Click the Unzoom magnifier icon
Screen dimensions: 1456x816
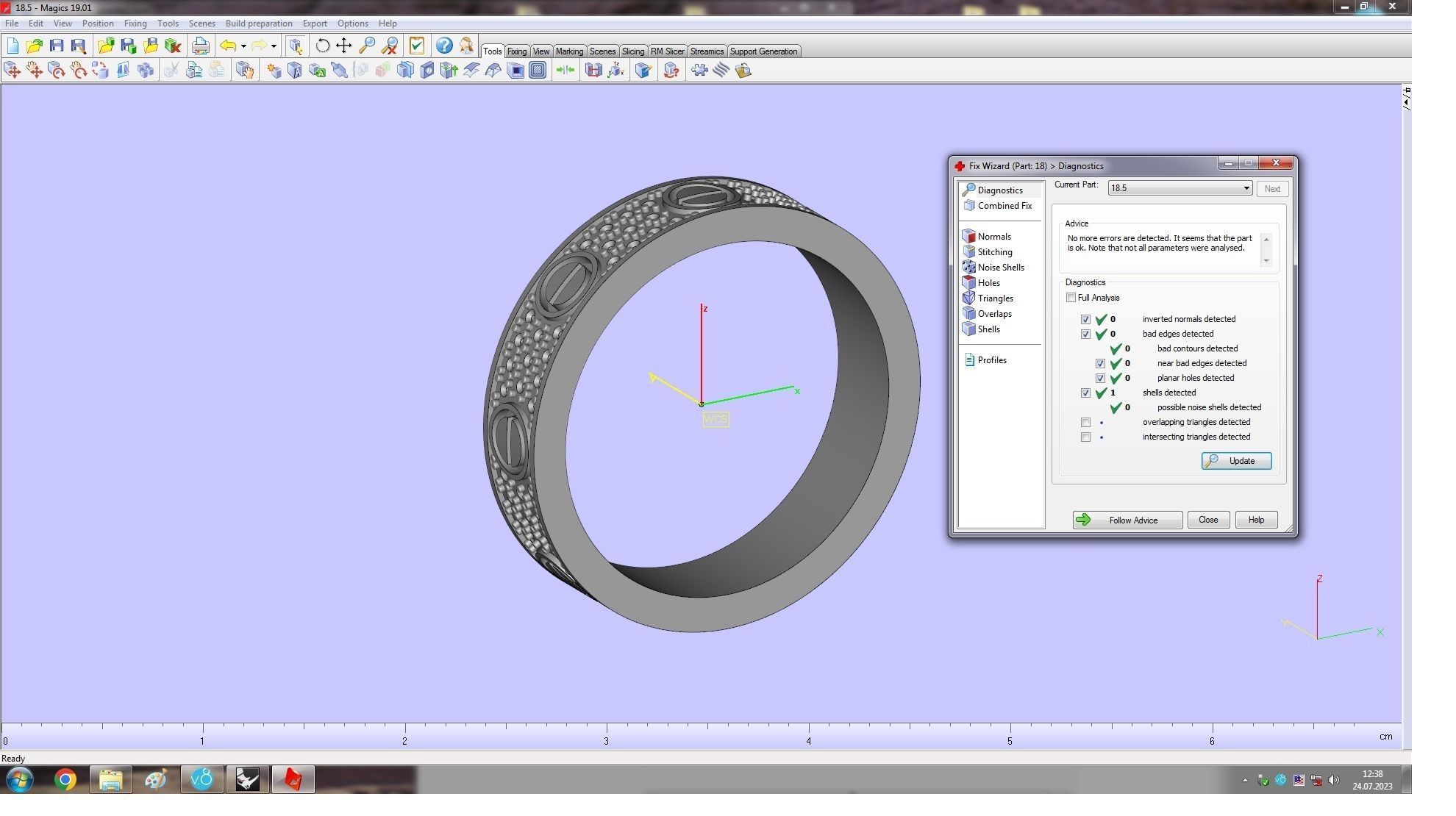389,46
